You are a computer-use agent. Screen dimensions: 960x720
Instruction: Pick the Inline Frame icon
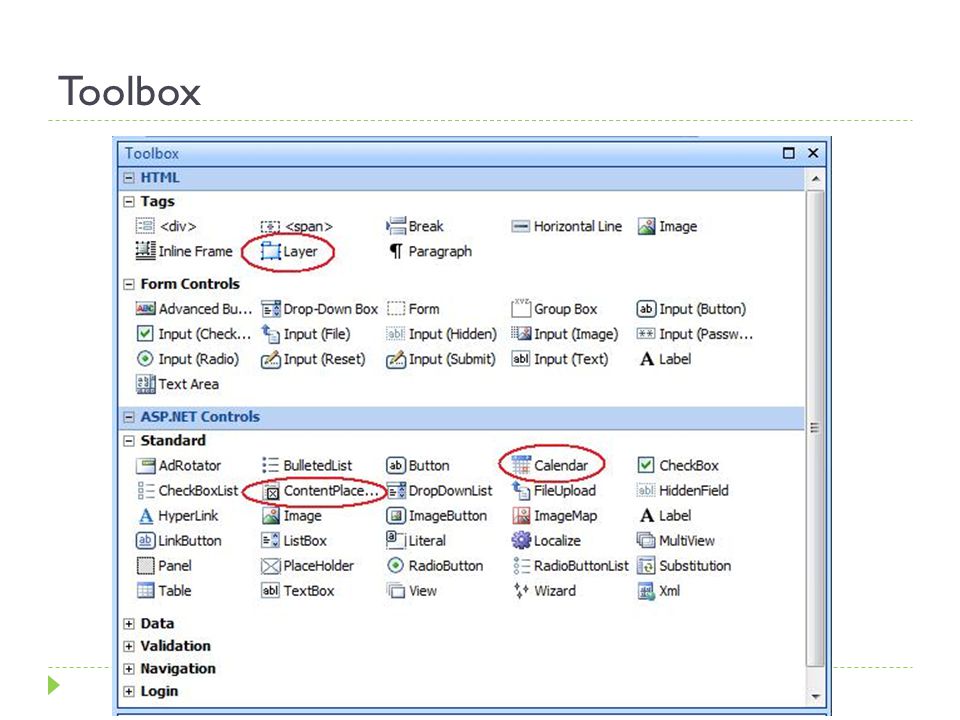tap(145, 251)
